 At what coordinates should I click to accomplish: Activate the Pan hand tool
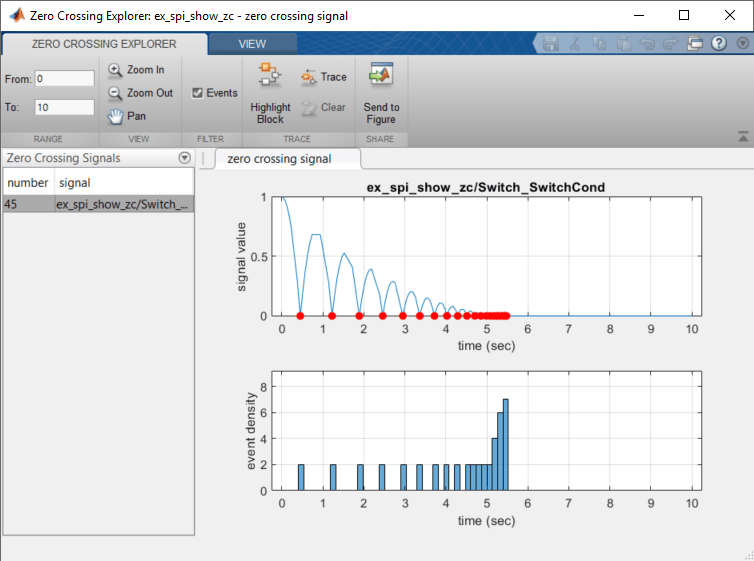click(127, 116)
